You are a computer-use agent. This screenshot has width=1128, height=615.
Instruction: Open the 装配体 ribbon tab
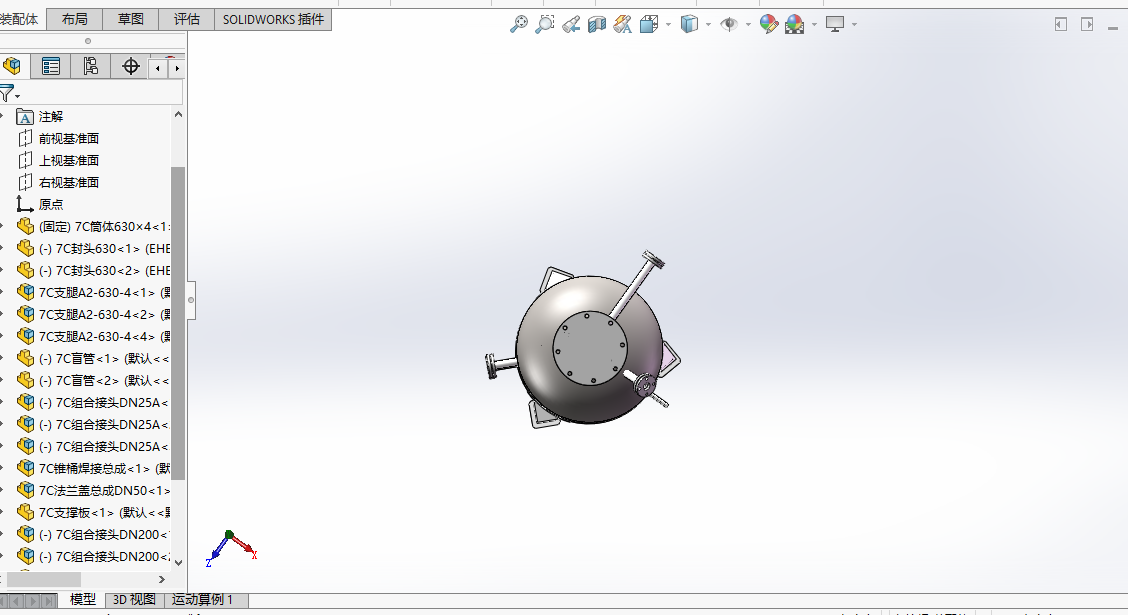coord(19,19)
